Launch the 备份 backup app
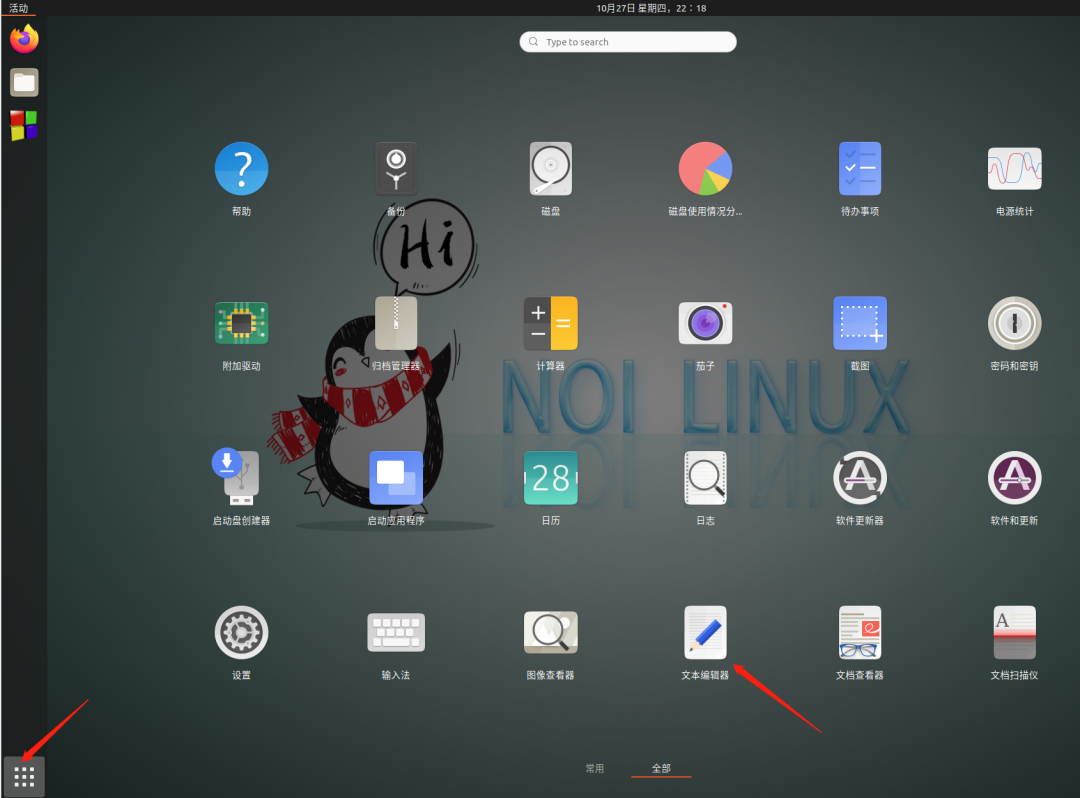1080x798 pixels. pos(396,169)
